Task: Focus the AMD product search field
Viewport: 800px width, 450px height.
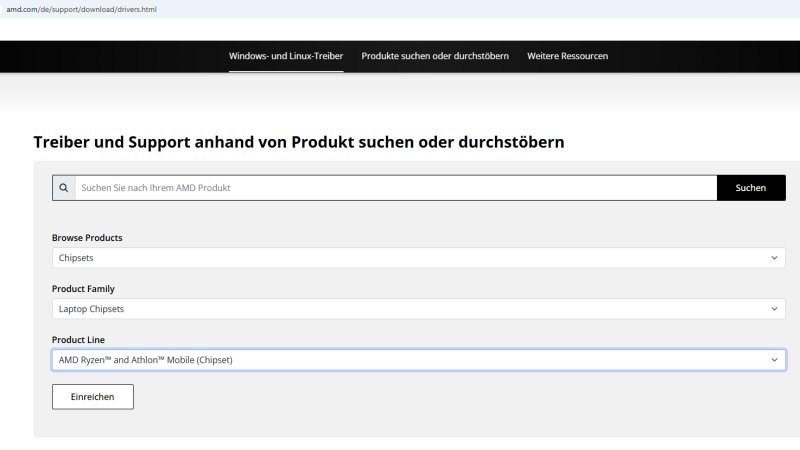Action: click(396, 188)
